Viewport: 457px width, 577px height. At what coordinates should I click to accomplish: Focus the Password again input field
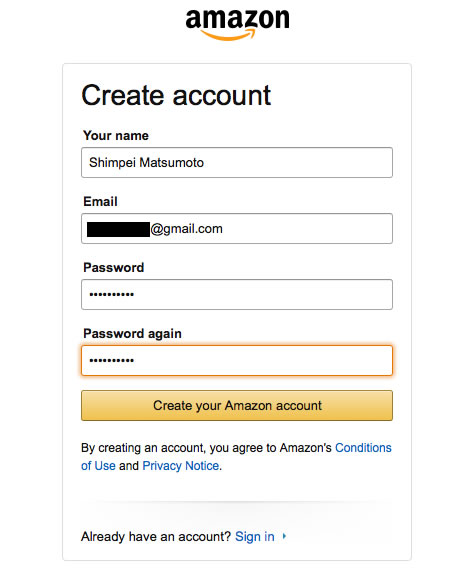point(237,360)
